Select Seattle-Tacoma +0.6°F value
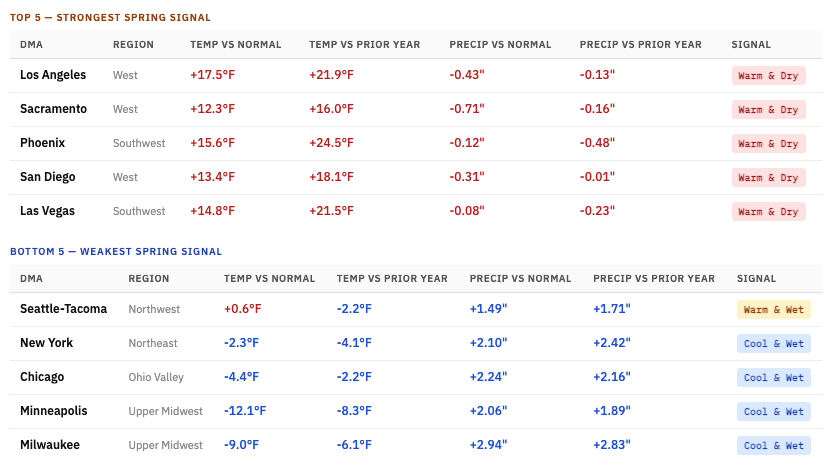This screenshot has width=824, height=467. [242, 309]
